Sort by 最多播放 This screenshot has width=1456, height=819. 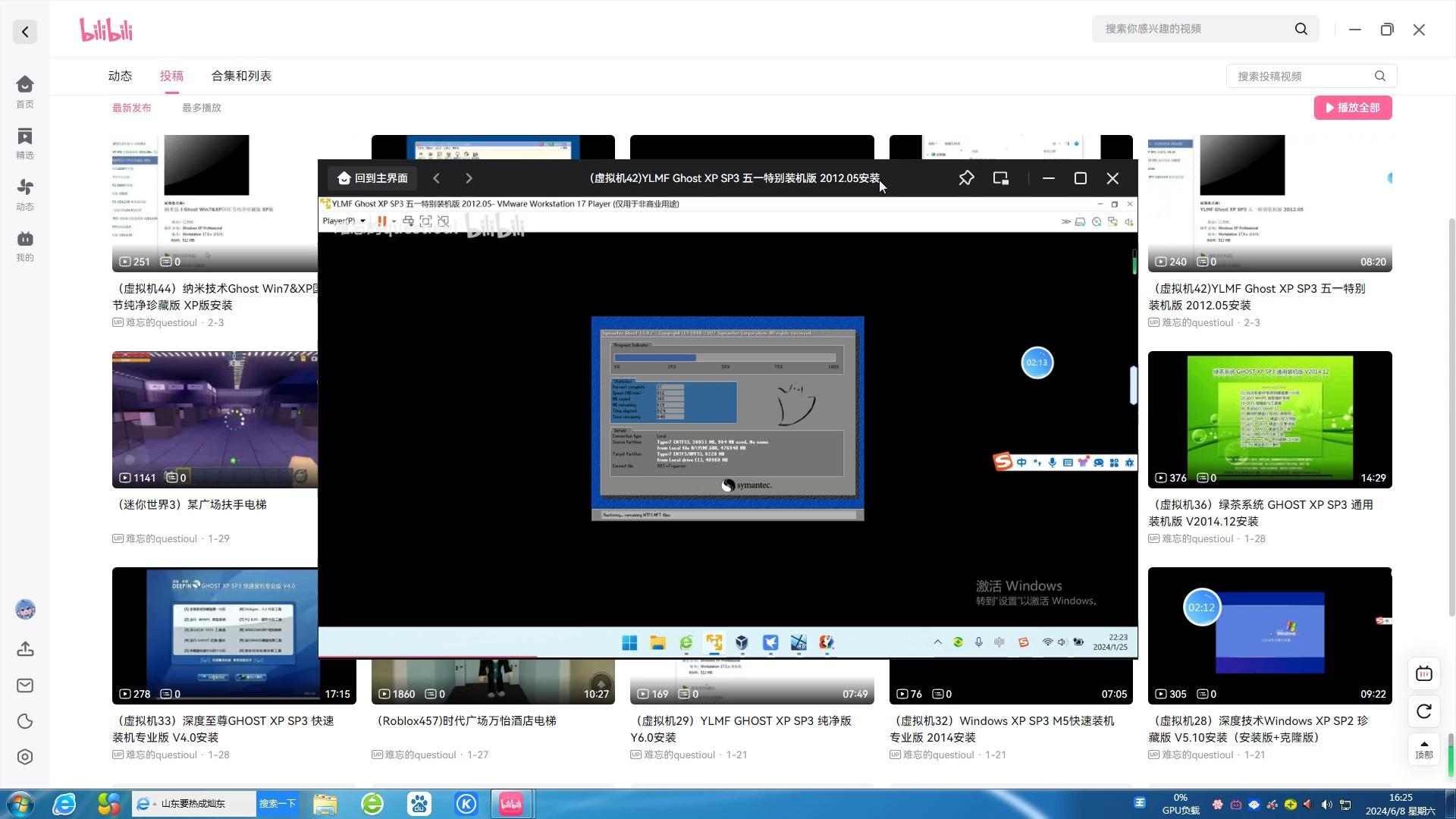pyautogui.click(x=202, y=108)
